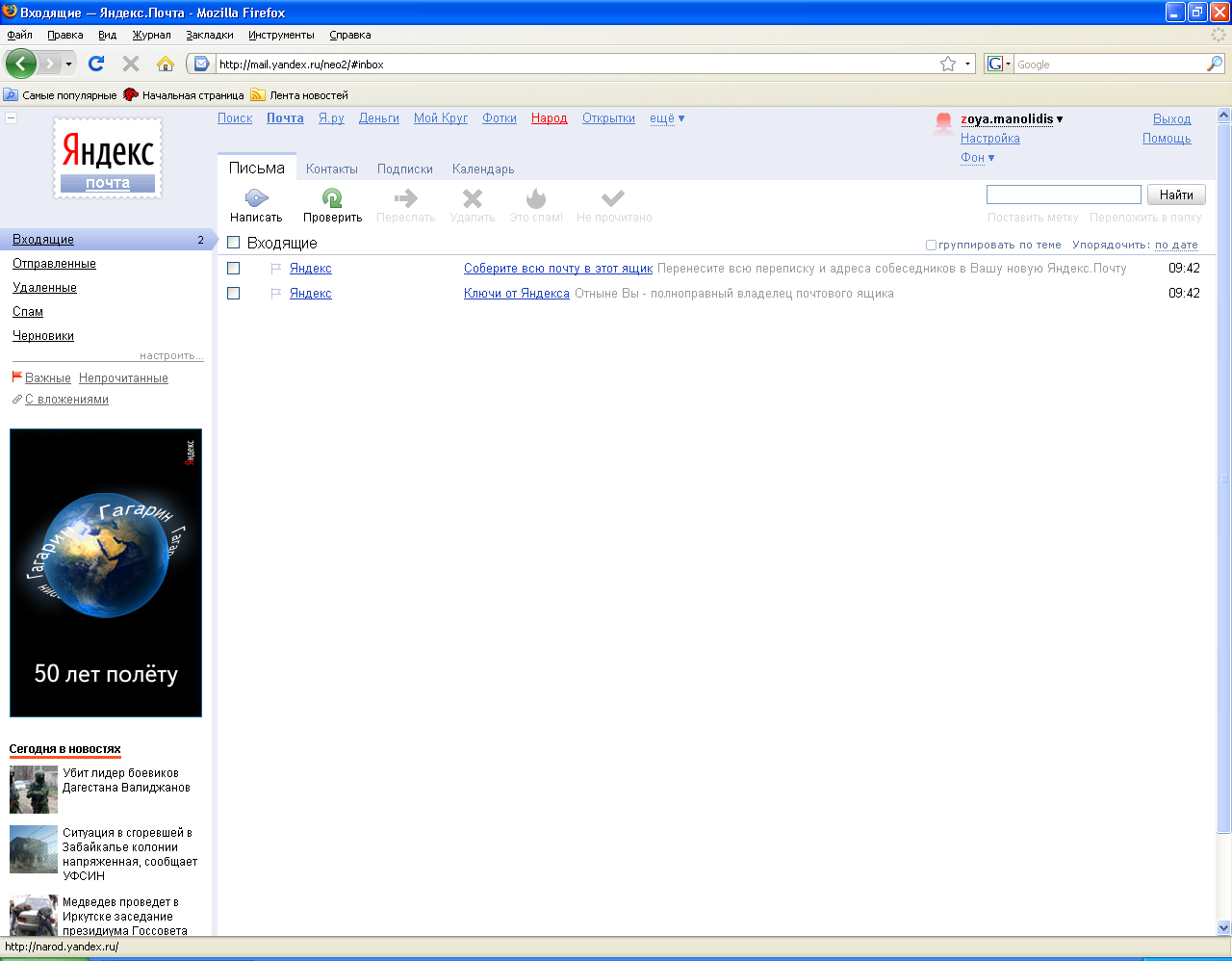Switch to the Подписки tab
The image size is (1232, 961).
405,169
